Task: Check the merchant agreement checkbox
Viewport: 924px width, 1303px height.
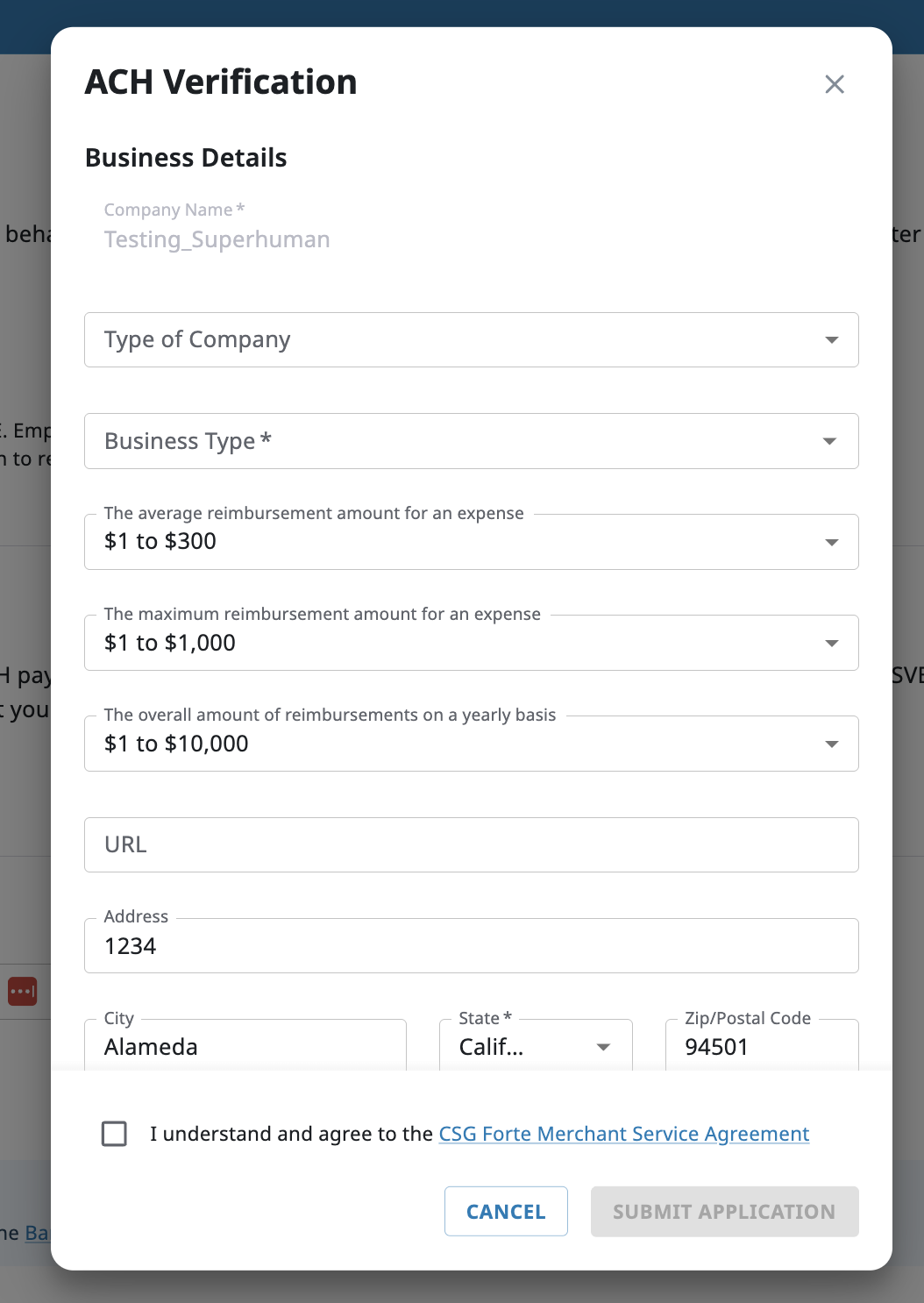Action: pyautogui.click(x=115, y=1134)
